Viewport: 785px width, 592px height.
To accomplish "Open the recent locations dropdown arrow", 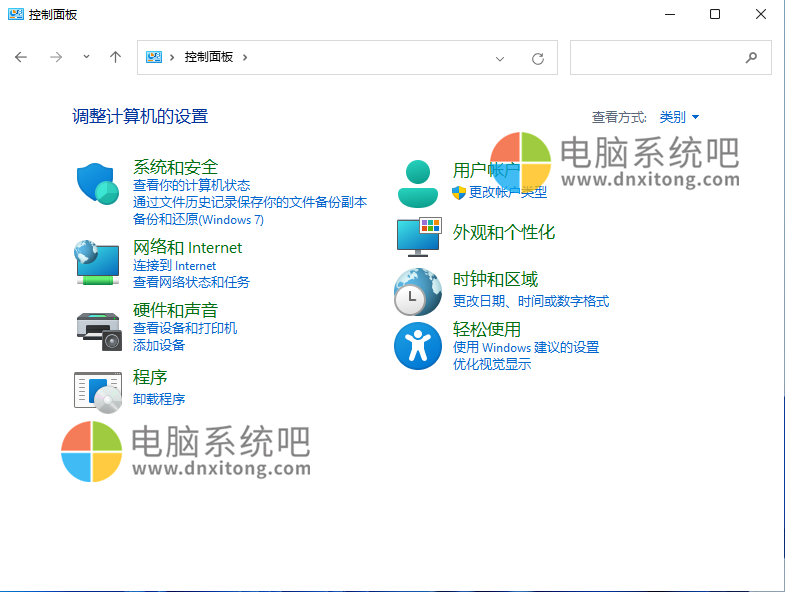I will pos(87,57).
